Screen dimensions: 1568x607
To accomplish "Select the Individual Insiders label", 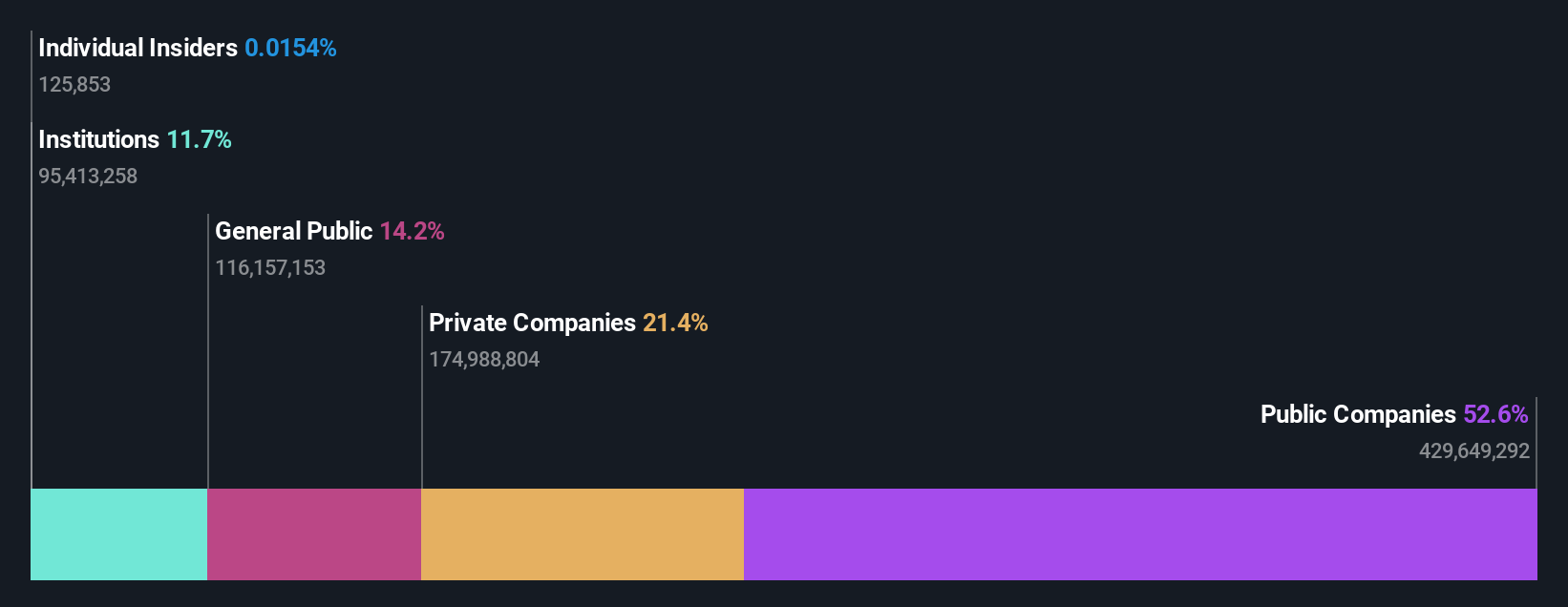I will point(138,48).
